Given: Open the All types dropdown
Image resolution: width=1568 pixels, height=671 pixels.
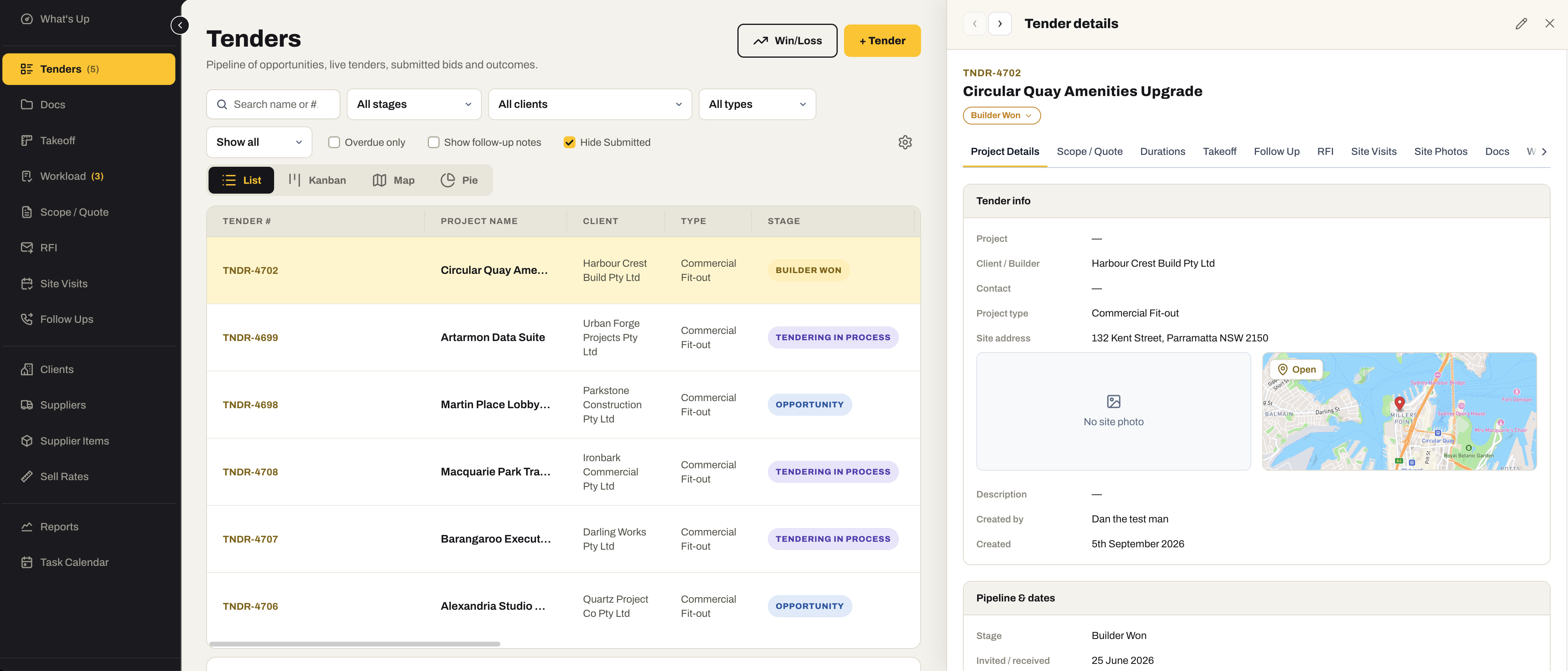Looking at the screenshot, I should tap(757, 104).
